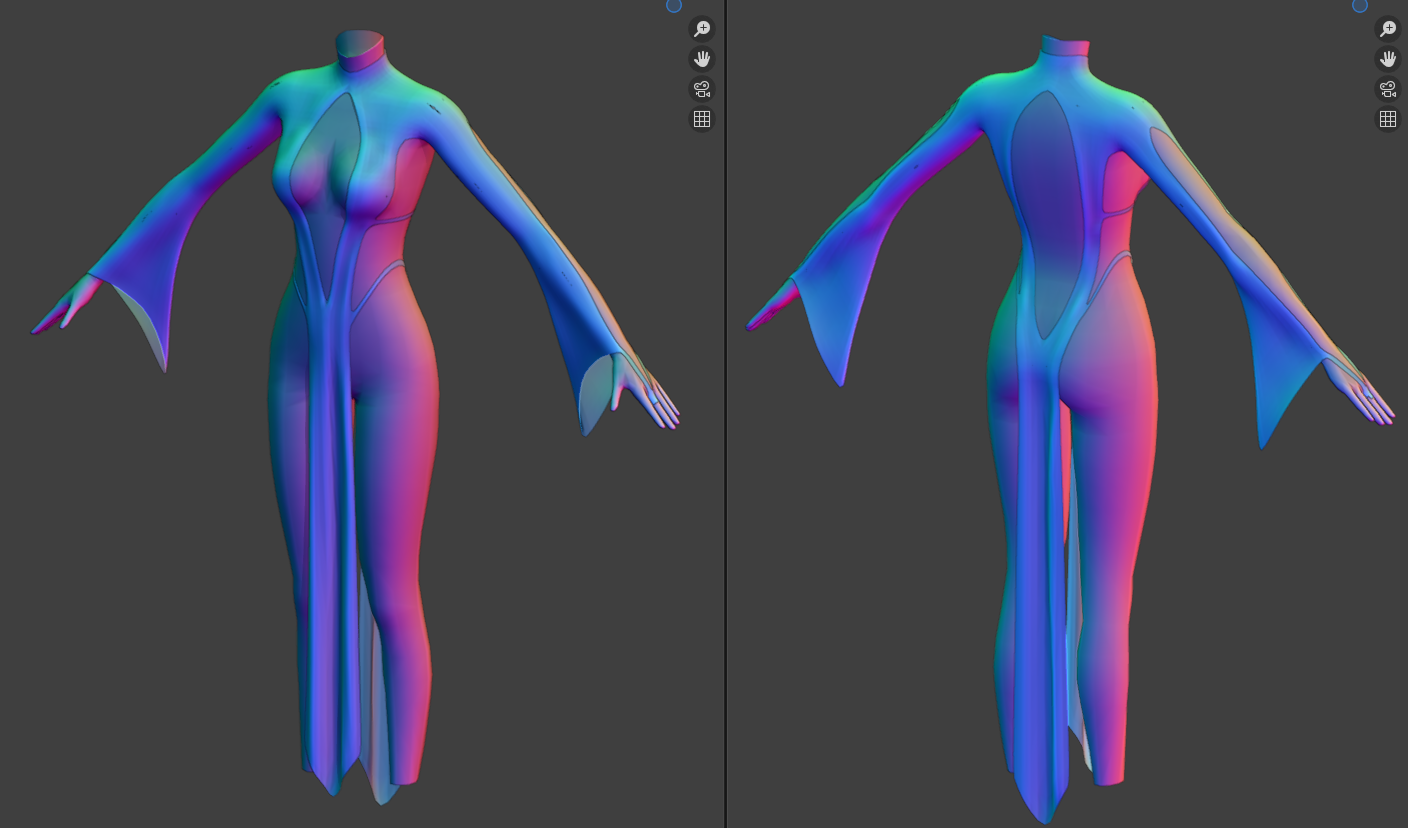
Task: Click the pan hand icon in right viewport
Action: [1388, 58]
